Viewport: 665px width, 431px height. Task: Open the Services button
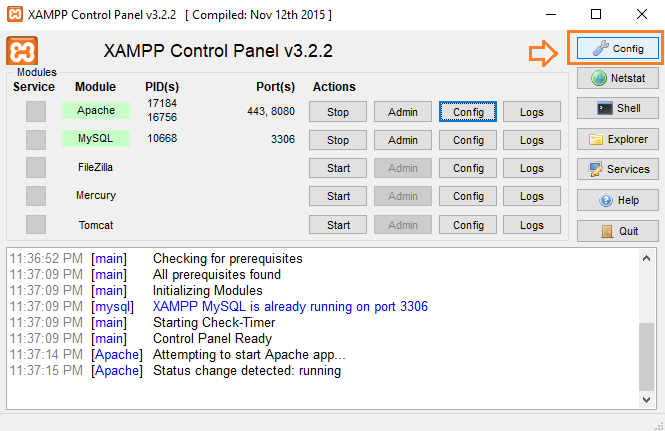click(618, 169)
